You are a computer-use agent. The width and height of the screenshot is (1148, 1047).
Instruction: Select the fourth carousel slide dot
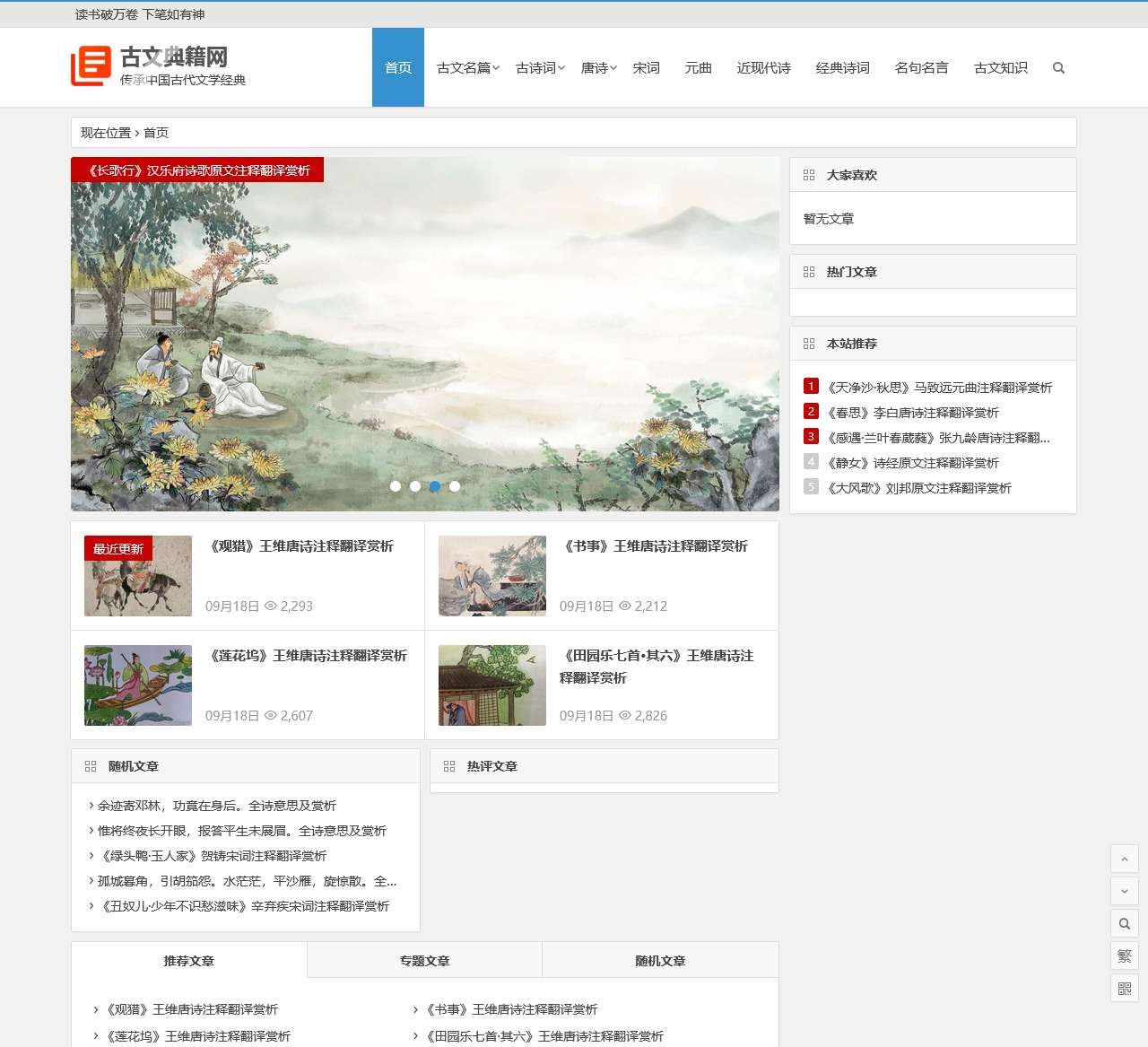[455, 486]
